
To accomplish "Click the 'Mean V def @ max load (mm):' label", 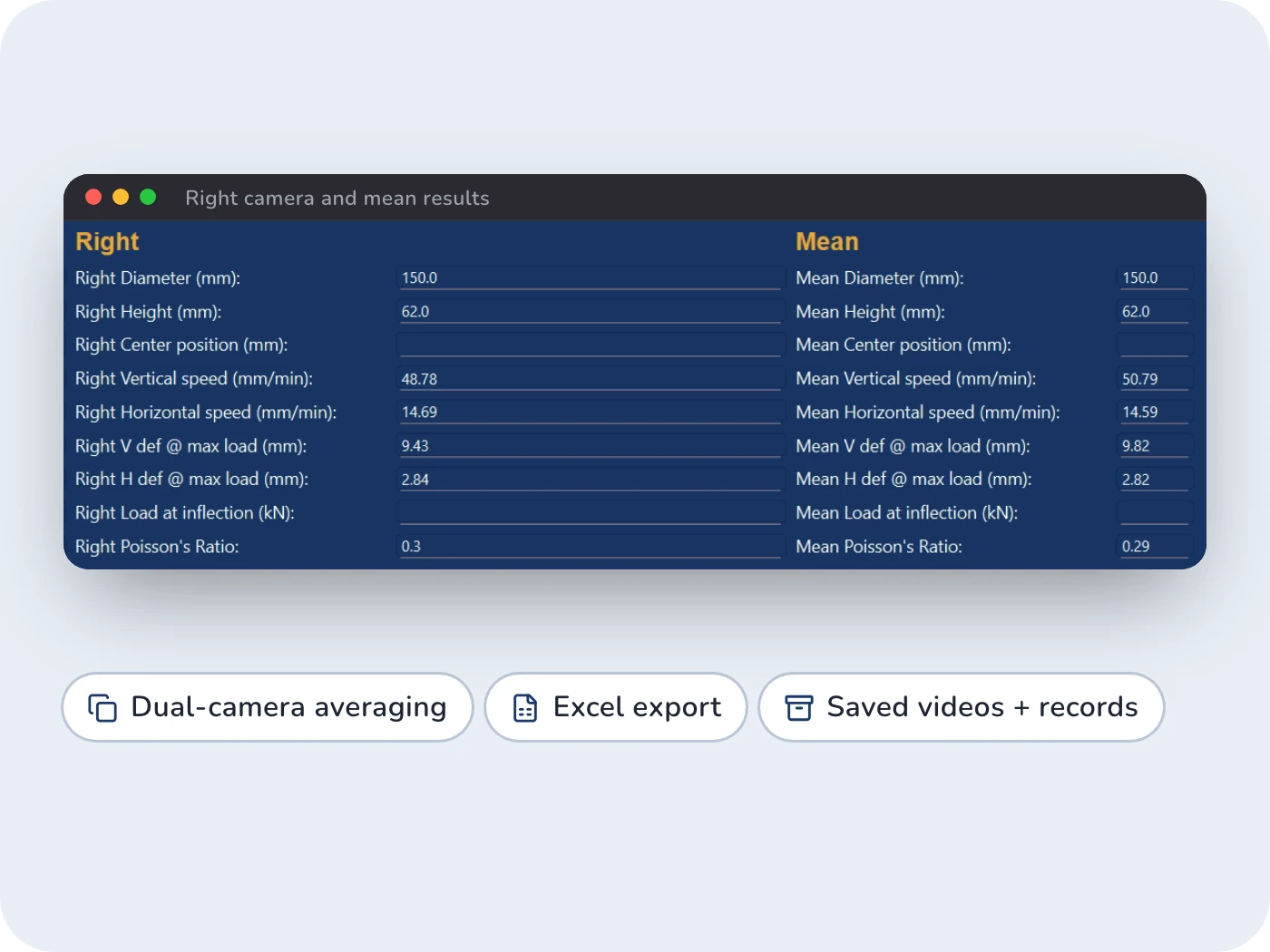I will pyautogui.click(x=913, y=446).
